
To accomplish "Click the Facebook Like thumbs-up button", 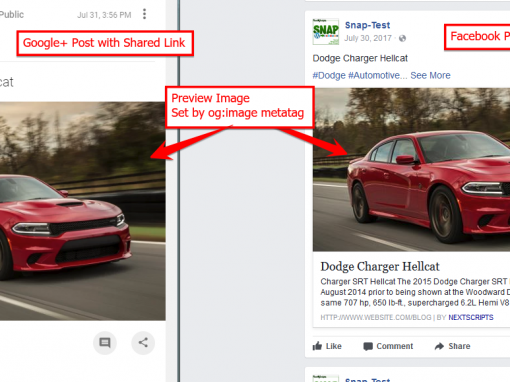I will 327,346.
